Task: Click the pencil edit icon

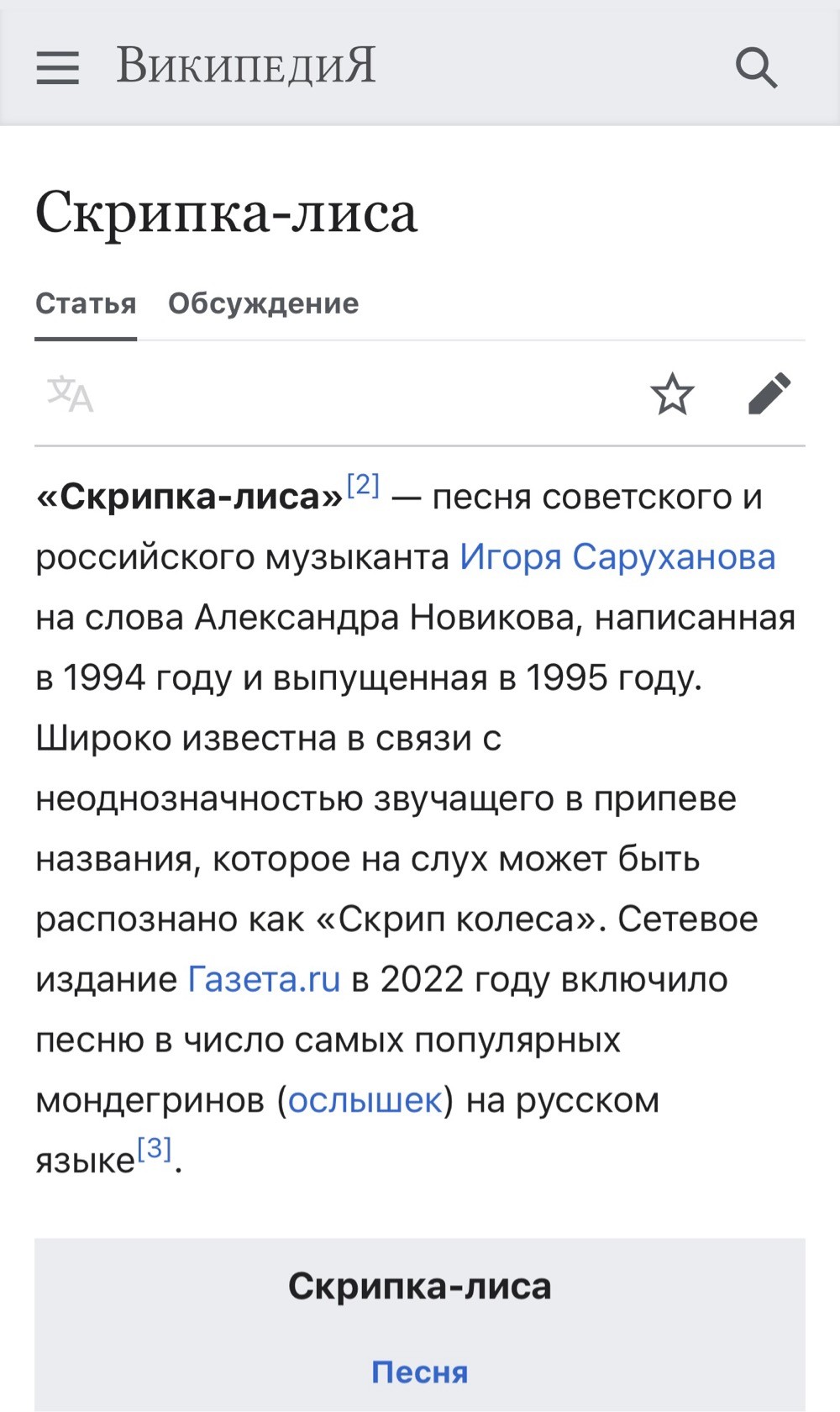Action: 769,393
